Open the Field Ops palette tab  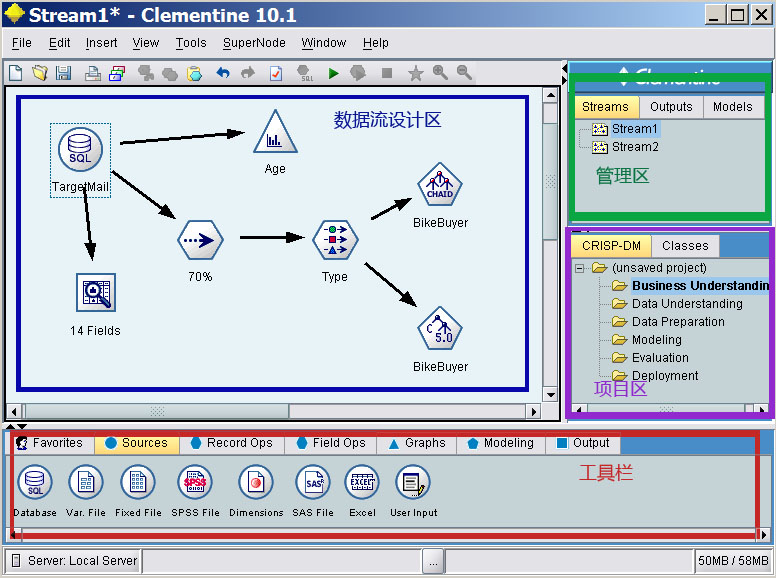pyautogui.click(x=331, y=443)
